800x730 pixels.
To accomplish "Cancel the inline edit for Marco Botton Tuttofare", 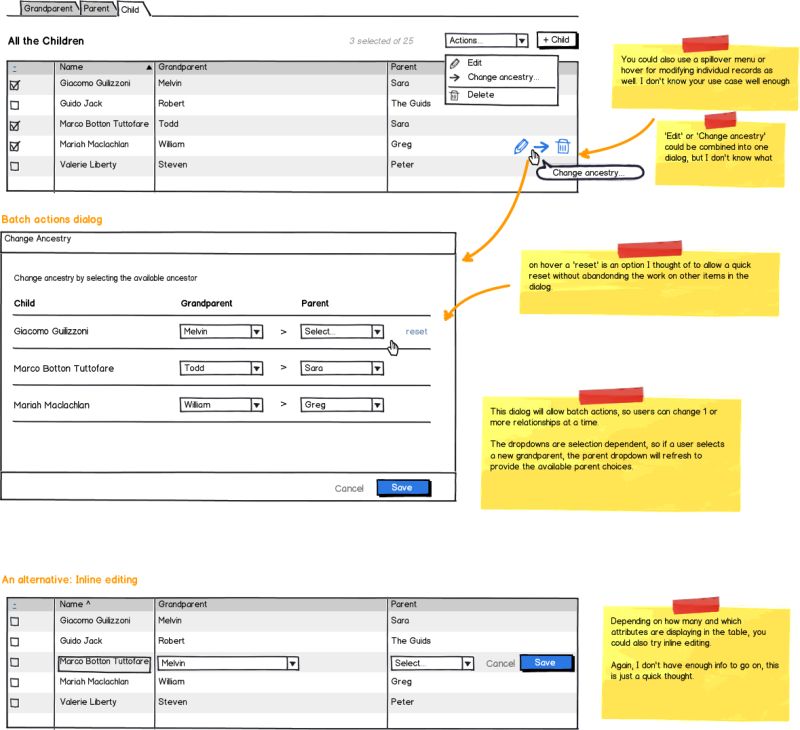I will [500, 663].
